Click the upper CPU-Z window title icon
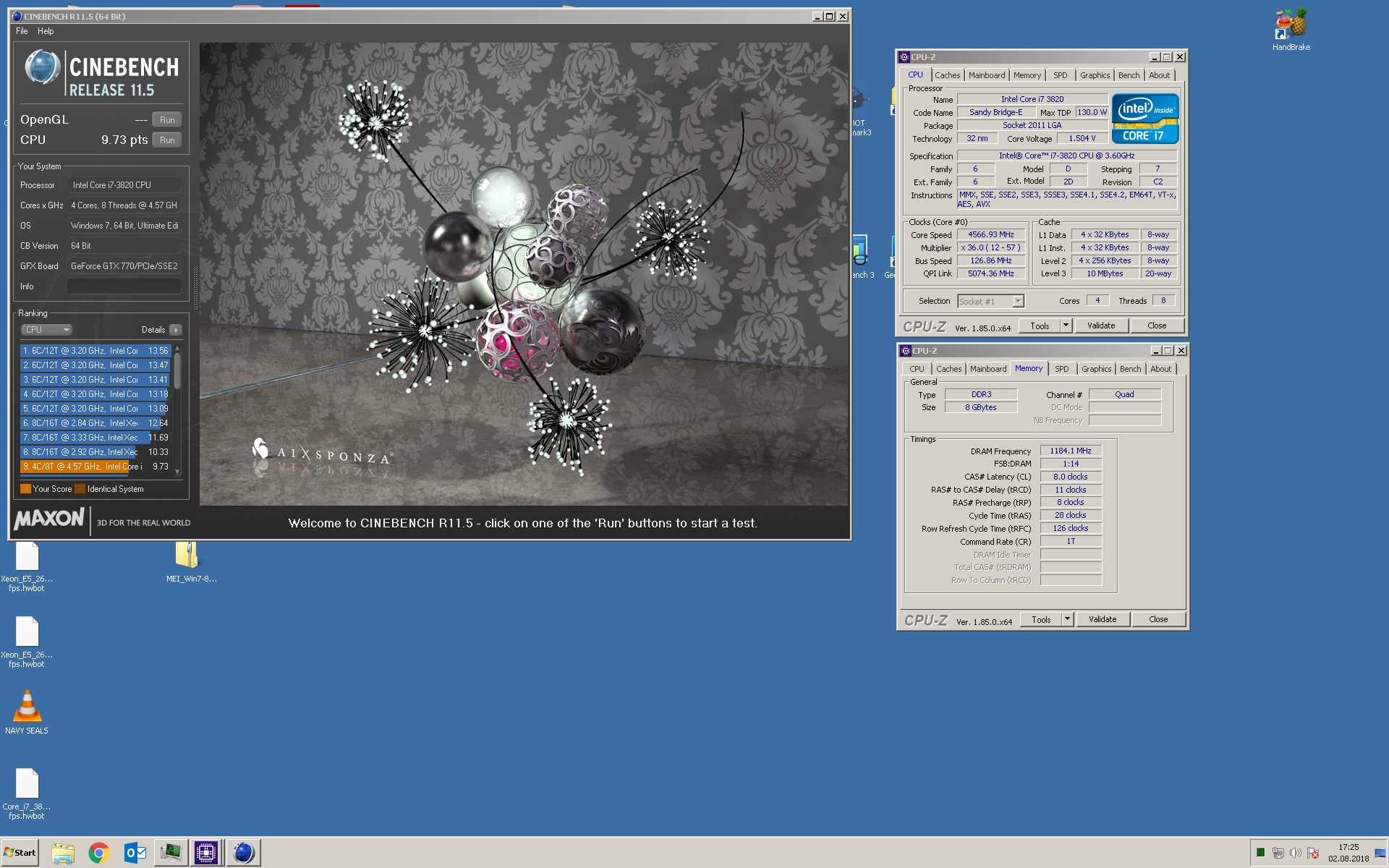Viewport: 1389px width, 868px height. [904, 57]
